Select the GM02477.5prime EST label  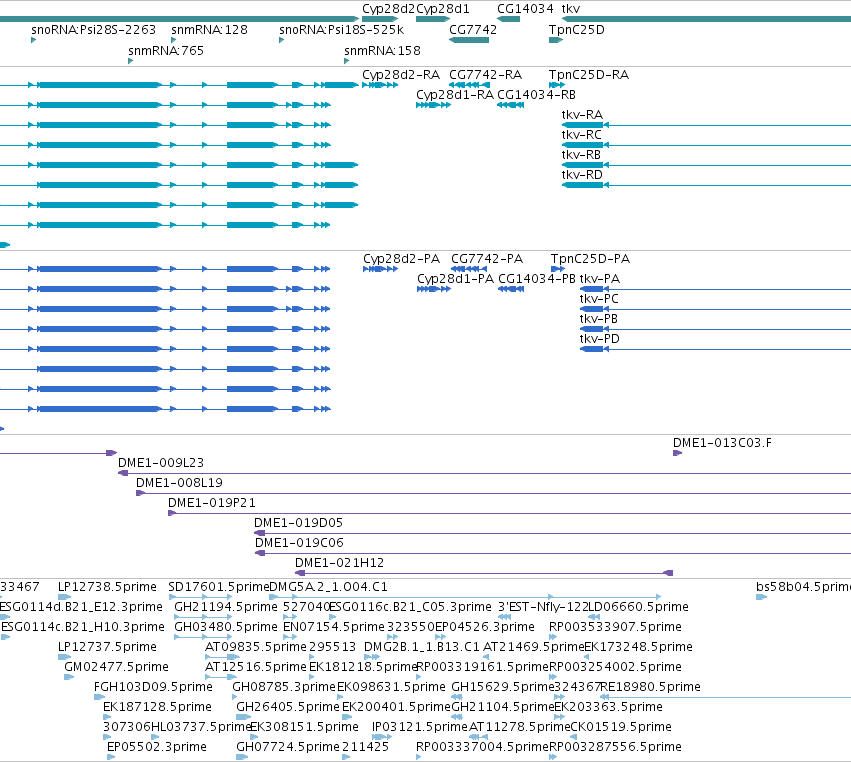pos(117,668)
